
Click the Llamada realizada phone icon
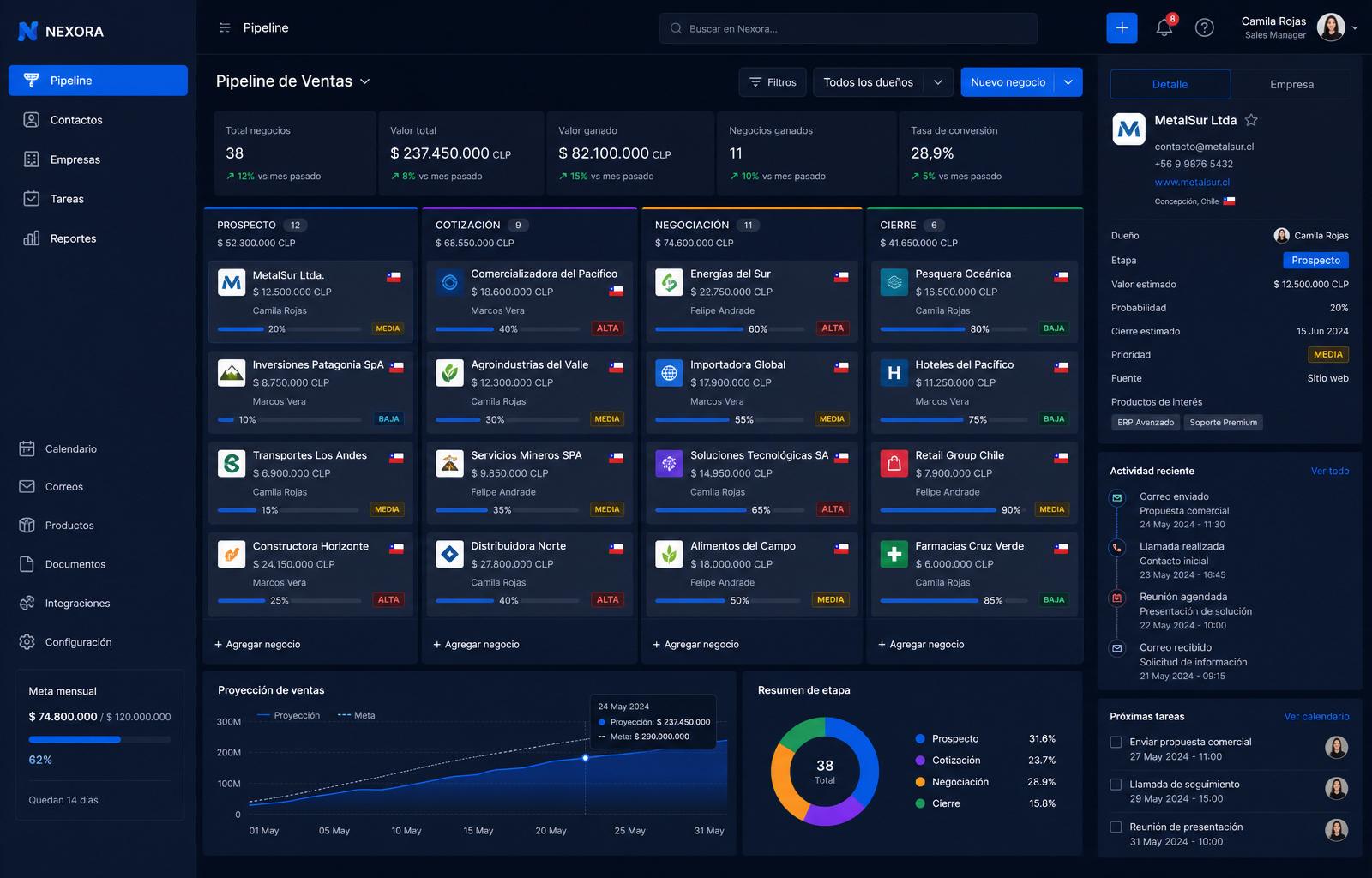(1116, 547)
